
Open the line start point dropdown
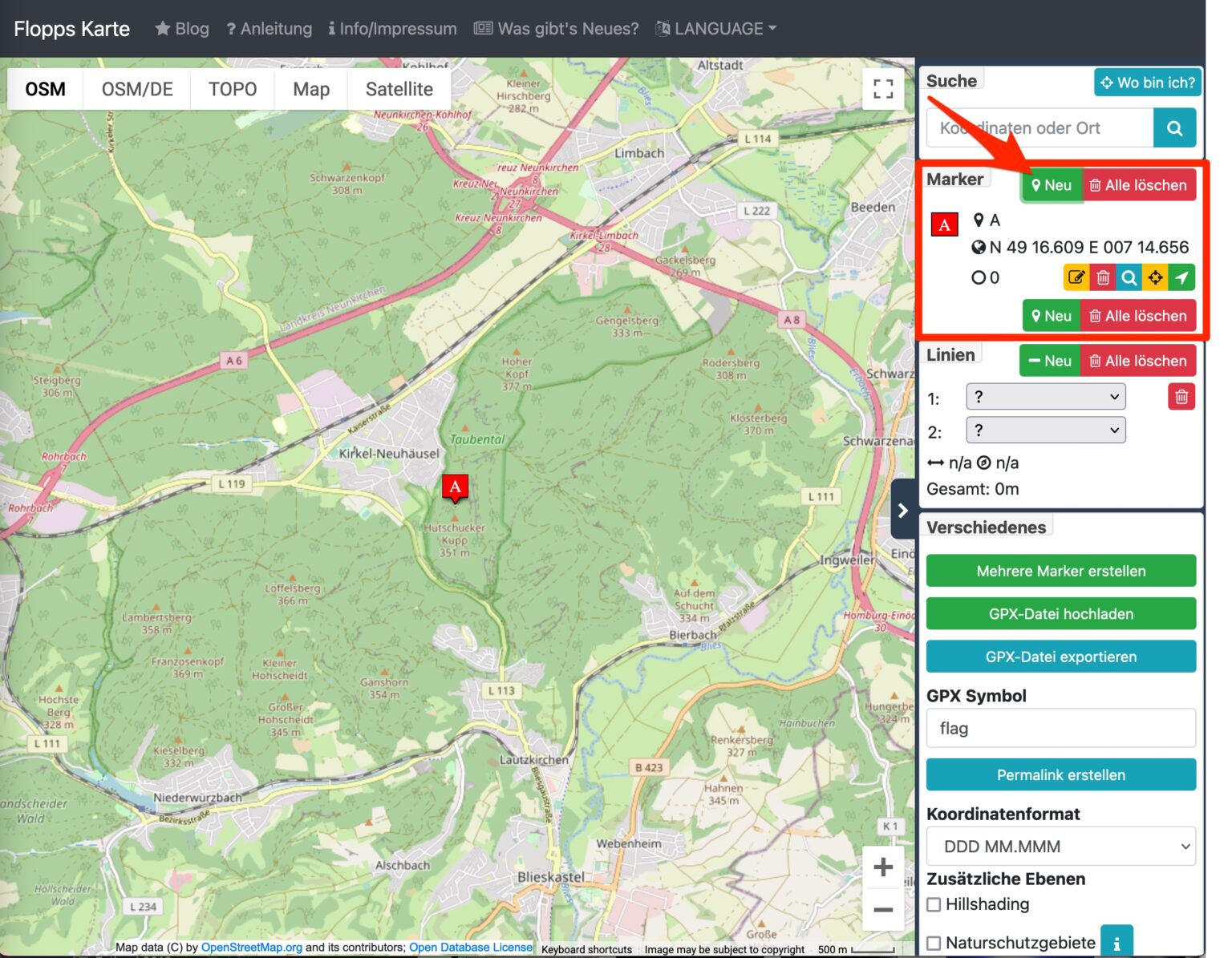tap(1045, 397)
